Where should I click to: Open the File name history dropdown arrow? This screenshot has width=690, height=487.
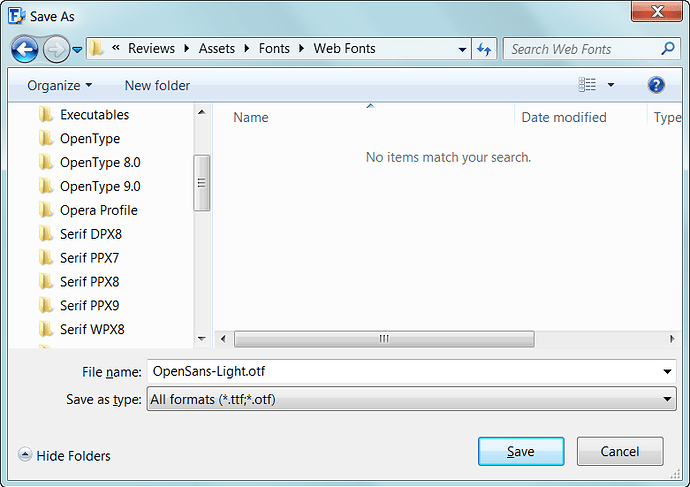pos(668,372)
